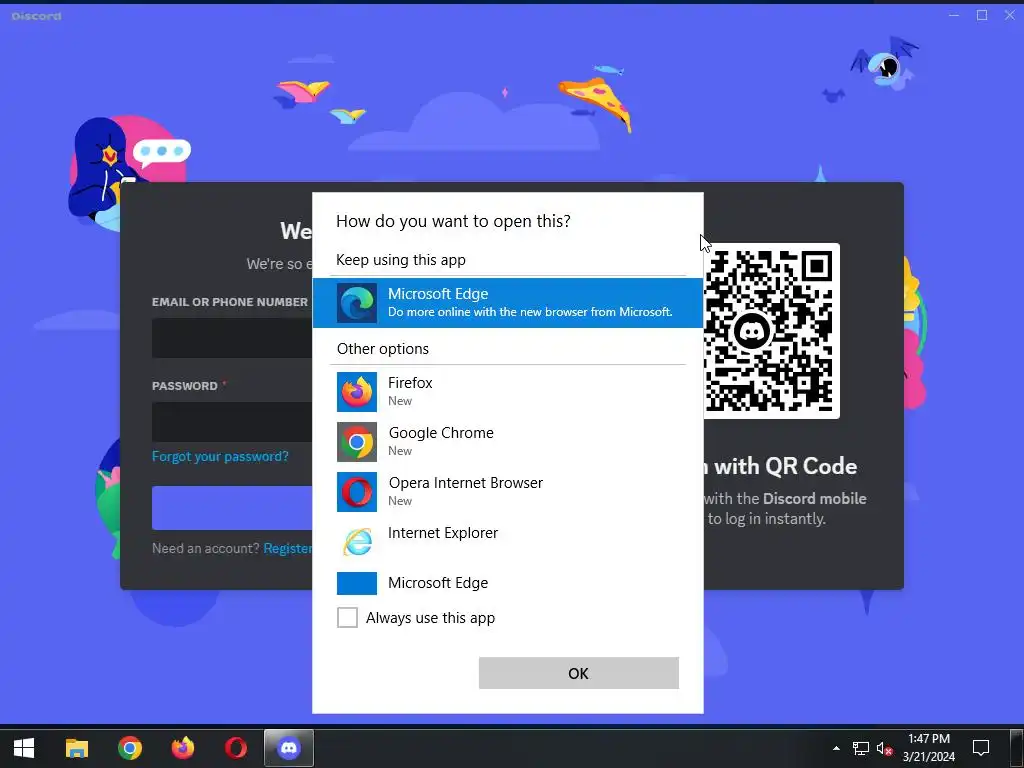The image size is (1024, 768).
Task: Pick Opera Internet Browser option
Action: (507, 491)
